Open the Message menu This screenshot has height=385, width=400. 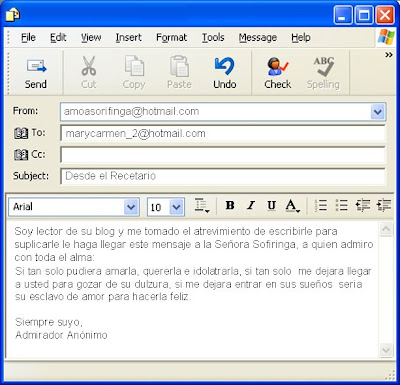(258, 38)
